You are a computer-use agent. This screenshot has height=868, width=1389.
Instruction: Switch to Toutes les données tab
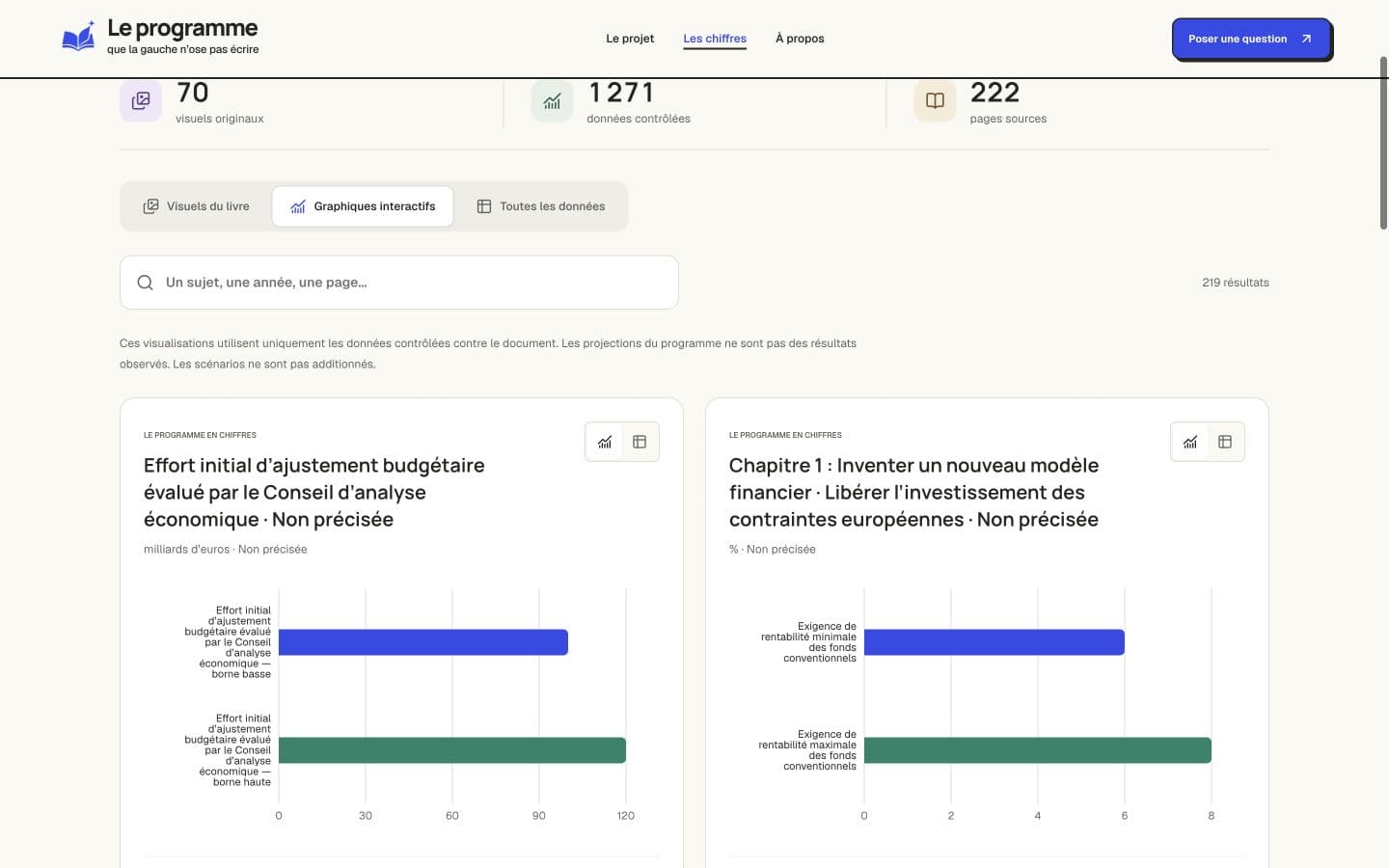541,206
